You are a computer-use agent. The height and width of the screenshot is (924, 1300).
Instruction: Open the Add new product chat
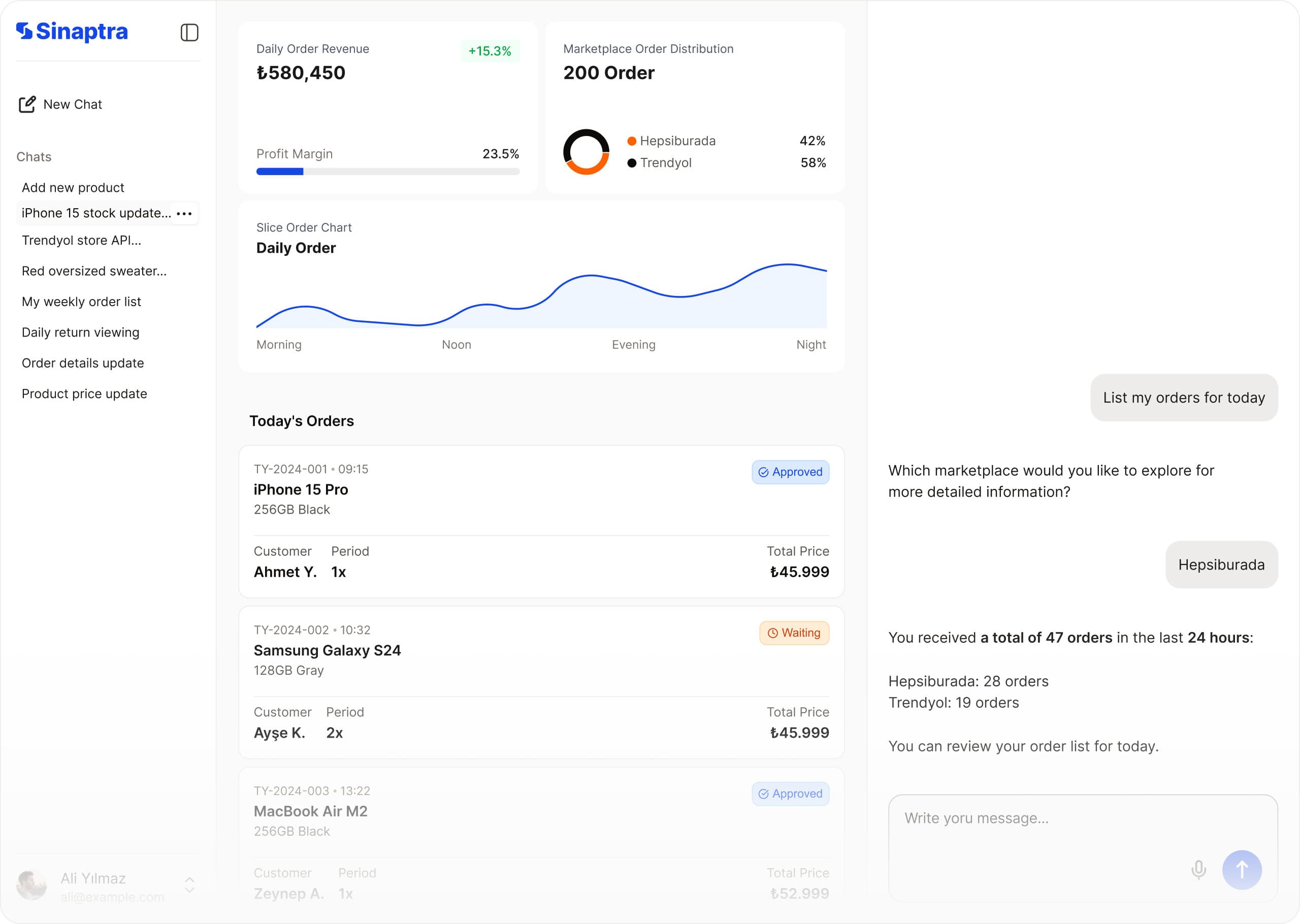pos(73,188)
